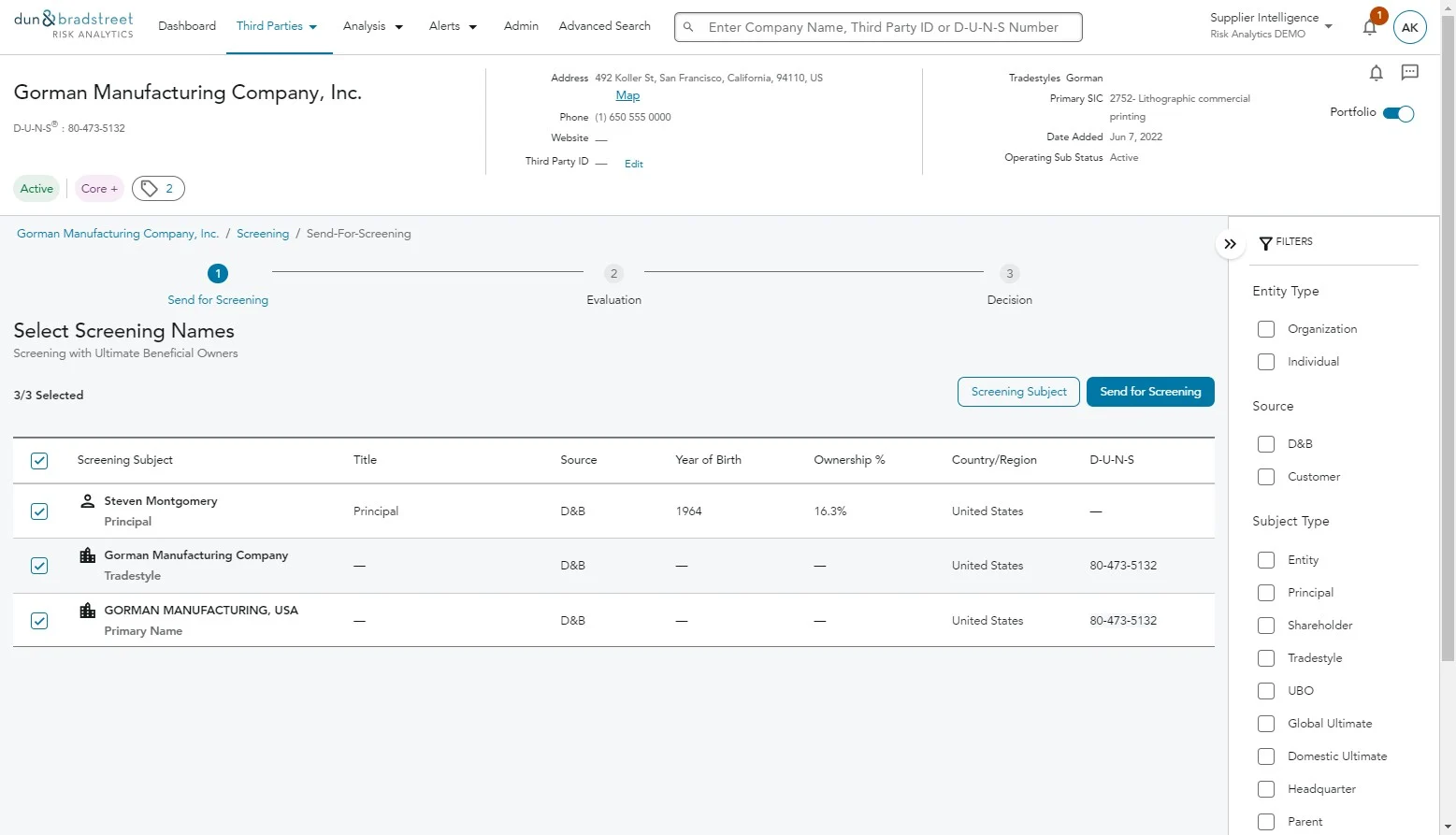The height and width of the screenshot is (835, 1456).
Task: Uncheck the Steven Montgomery row checkbox
Action: pos(39,511)
